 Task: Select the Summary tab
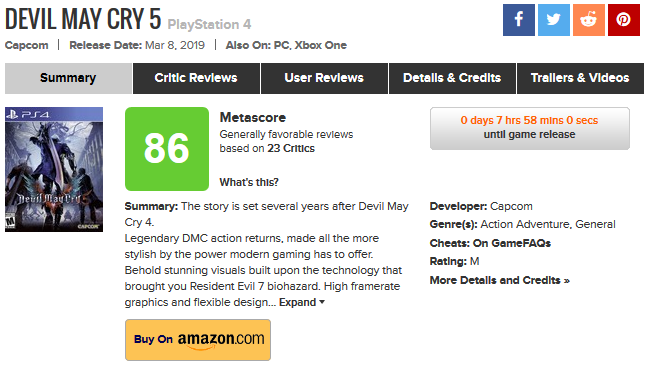click(68, 78)
